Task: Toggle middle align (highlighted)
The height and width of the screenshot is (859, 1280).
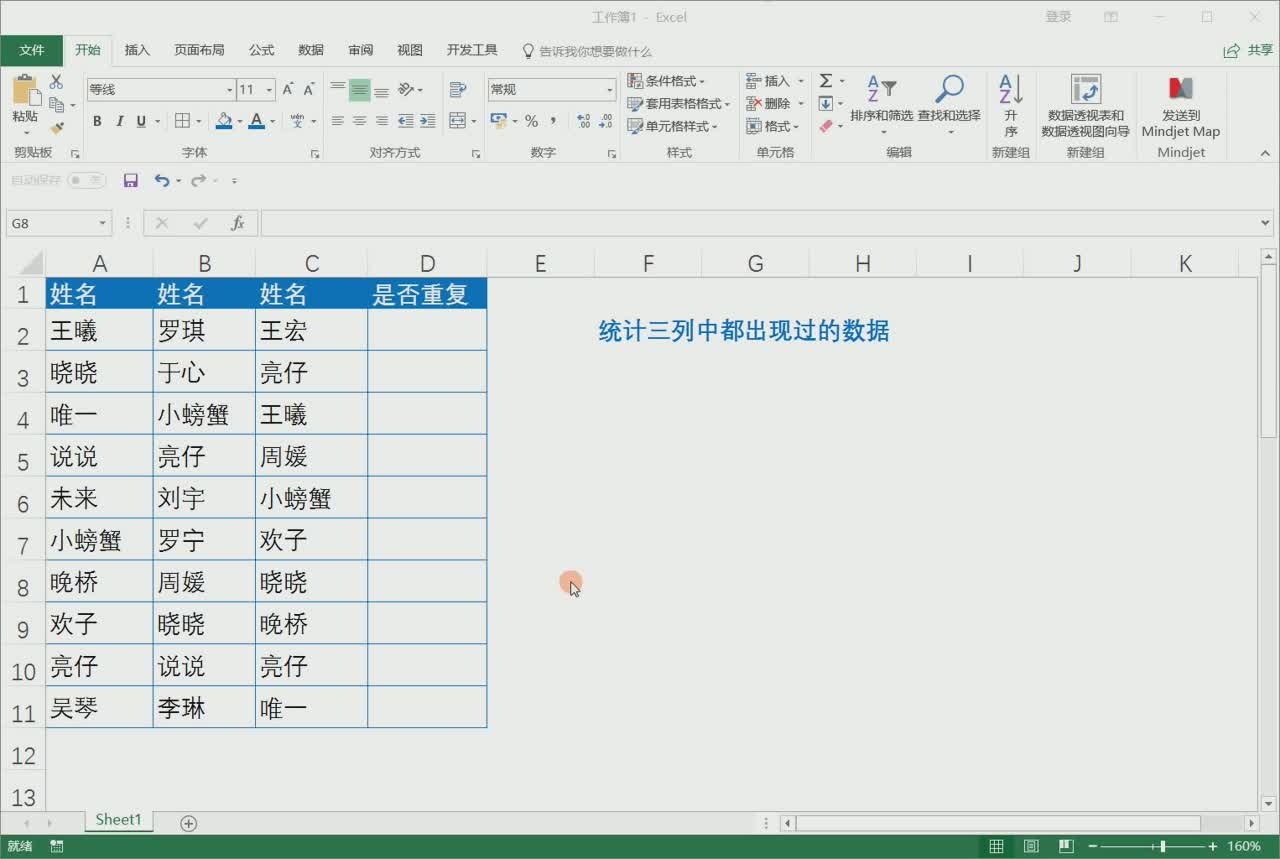Action: [x=360, y=89]
